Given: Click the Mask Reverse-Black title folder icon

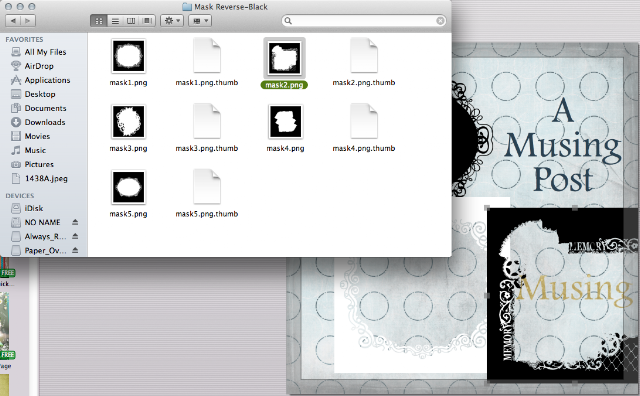Looking at the screenshot, I should tap(187, 7).
